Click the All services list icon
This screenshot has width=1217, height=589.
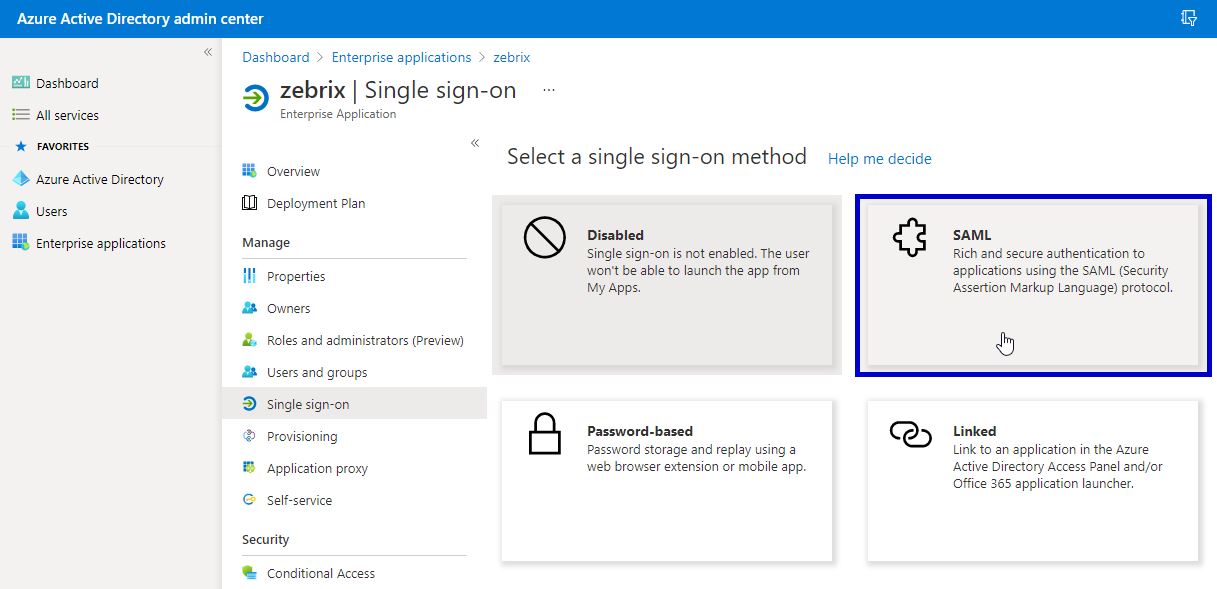[20, 115]
